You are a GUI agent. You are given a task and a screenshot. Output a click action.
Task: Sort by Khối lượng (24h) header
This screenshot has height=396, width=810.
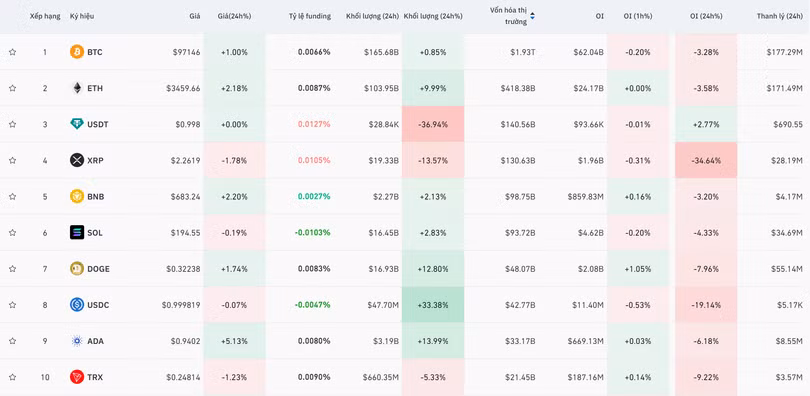click(372, 17)
